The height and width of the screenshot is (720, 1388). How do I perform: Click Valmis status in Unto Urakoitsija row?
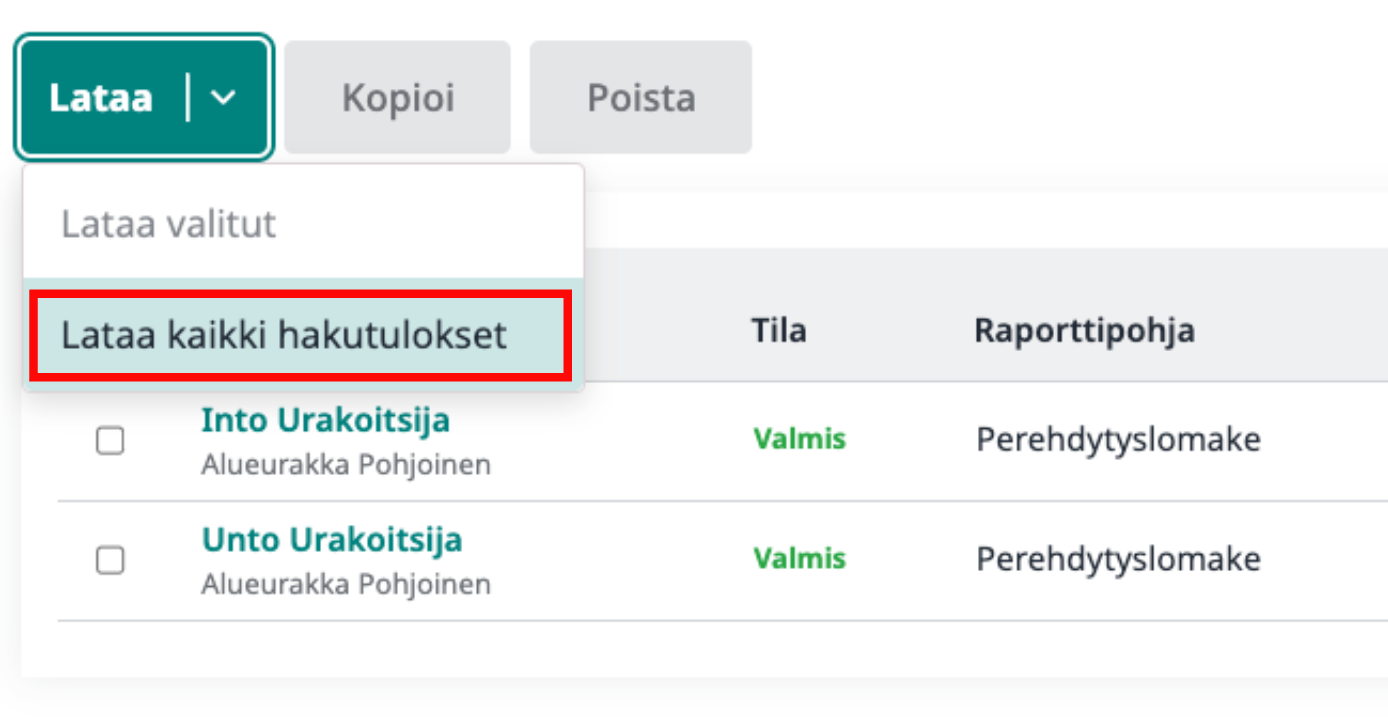coord(800,558)
